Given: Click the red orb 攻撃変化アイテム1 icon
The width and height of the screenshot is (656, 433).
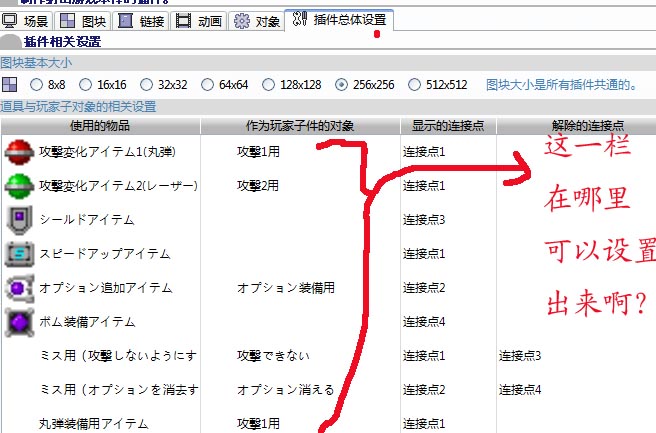Looking at the screenshot, I should (19, 152).
